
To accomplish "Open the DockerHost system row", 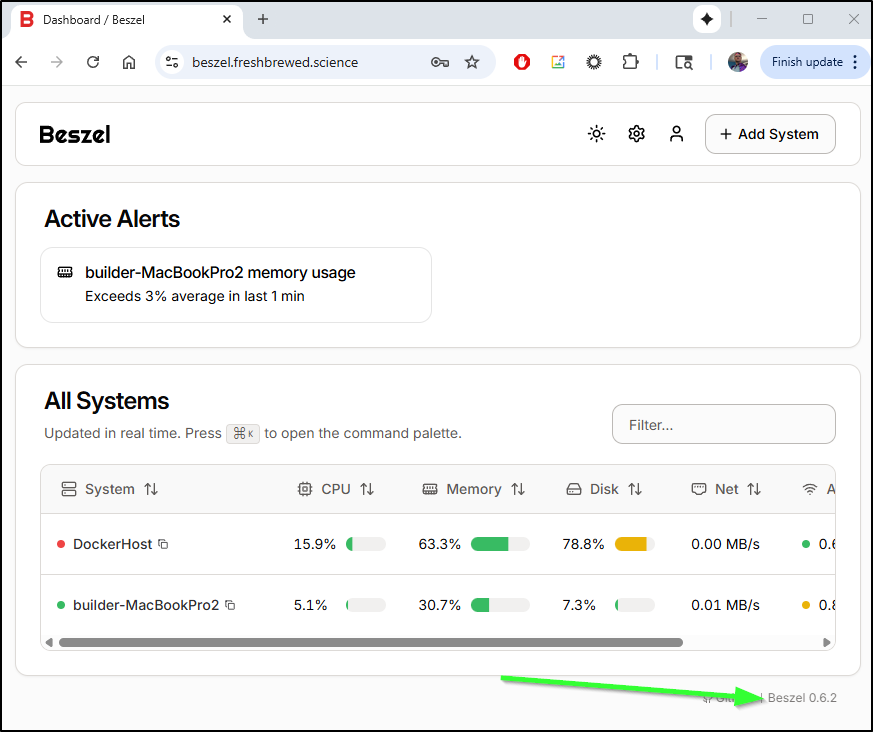I will click(113, 544).
